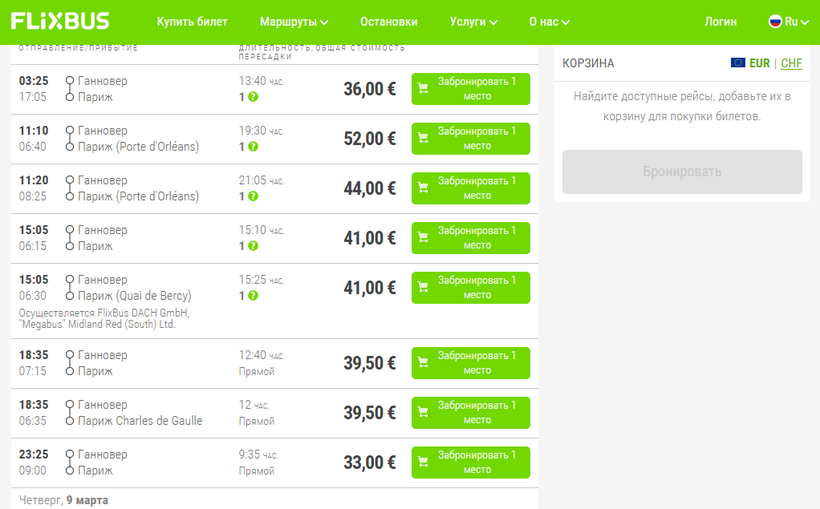Open the Услуги dropdown menu
This screenshot has width=820, height=509.
[x=473, y=22]
